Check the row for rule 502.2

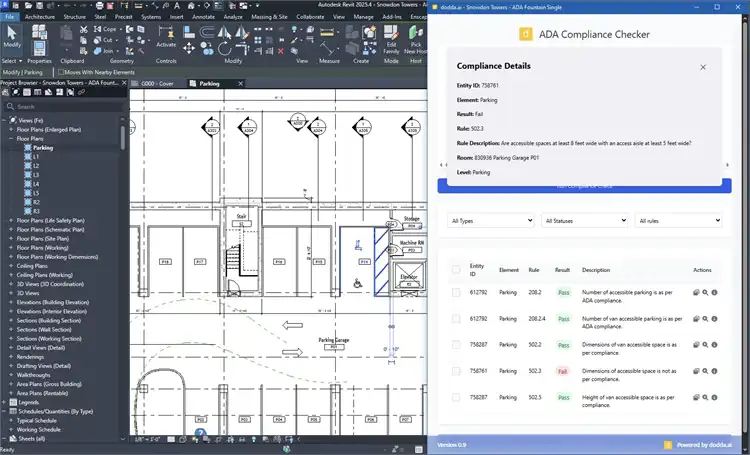coord(456,344)
